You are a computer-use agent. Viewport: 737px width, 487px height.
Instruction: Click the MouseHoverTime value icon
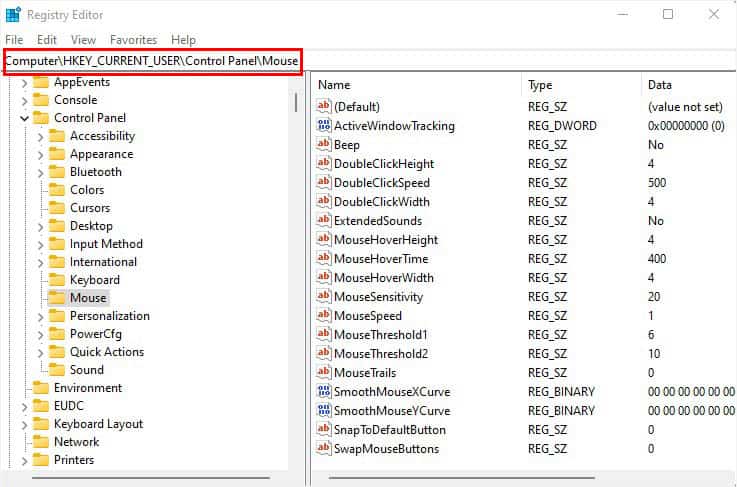[324, 259]
